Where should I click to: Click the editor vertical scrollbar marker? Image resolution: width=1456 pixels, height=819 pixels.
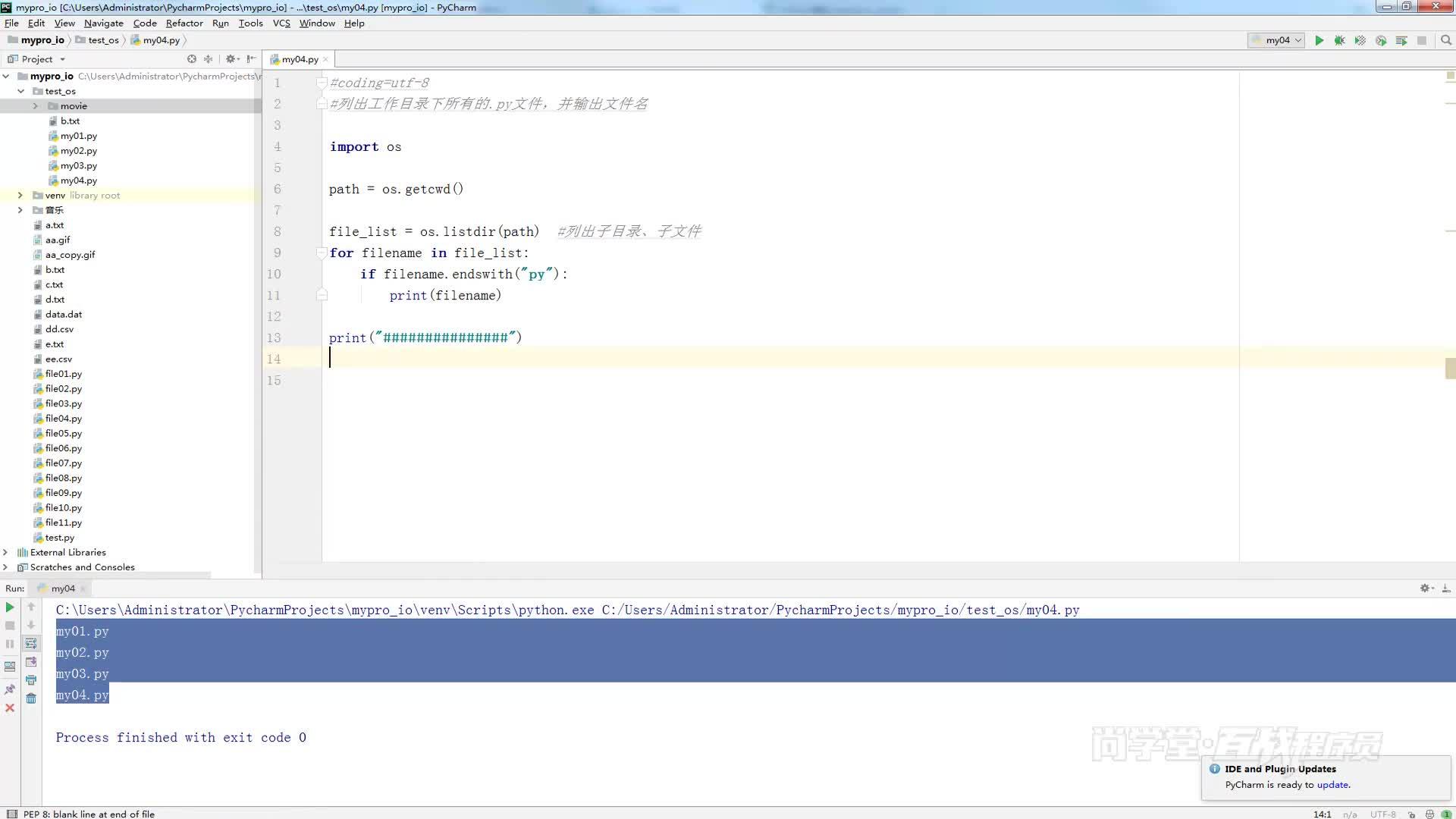click(x=1450, y=369)
